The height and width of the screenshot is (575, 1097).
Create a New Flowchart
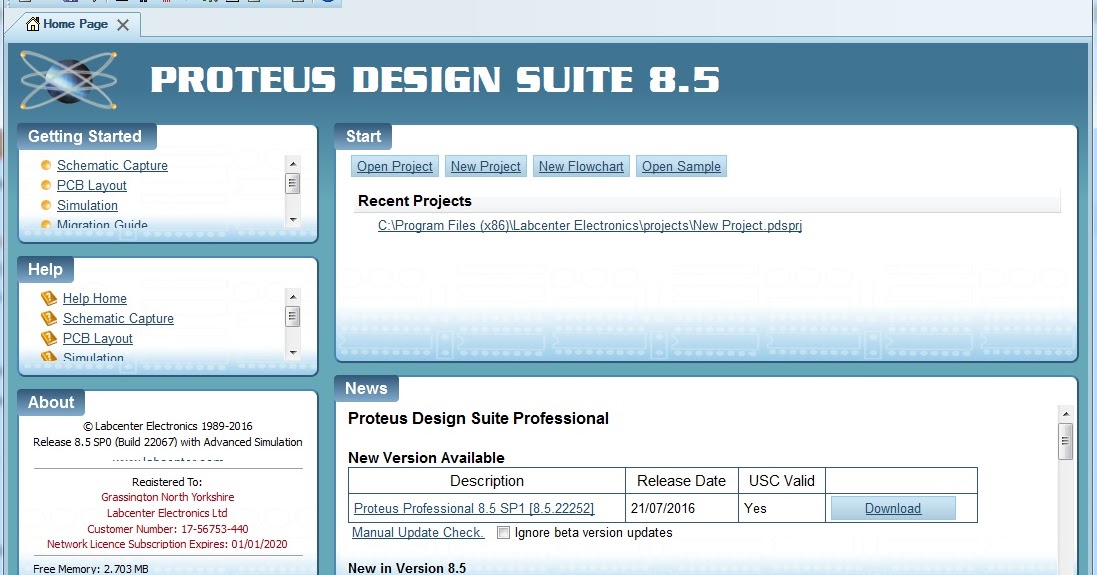tap(581, 166)
